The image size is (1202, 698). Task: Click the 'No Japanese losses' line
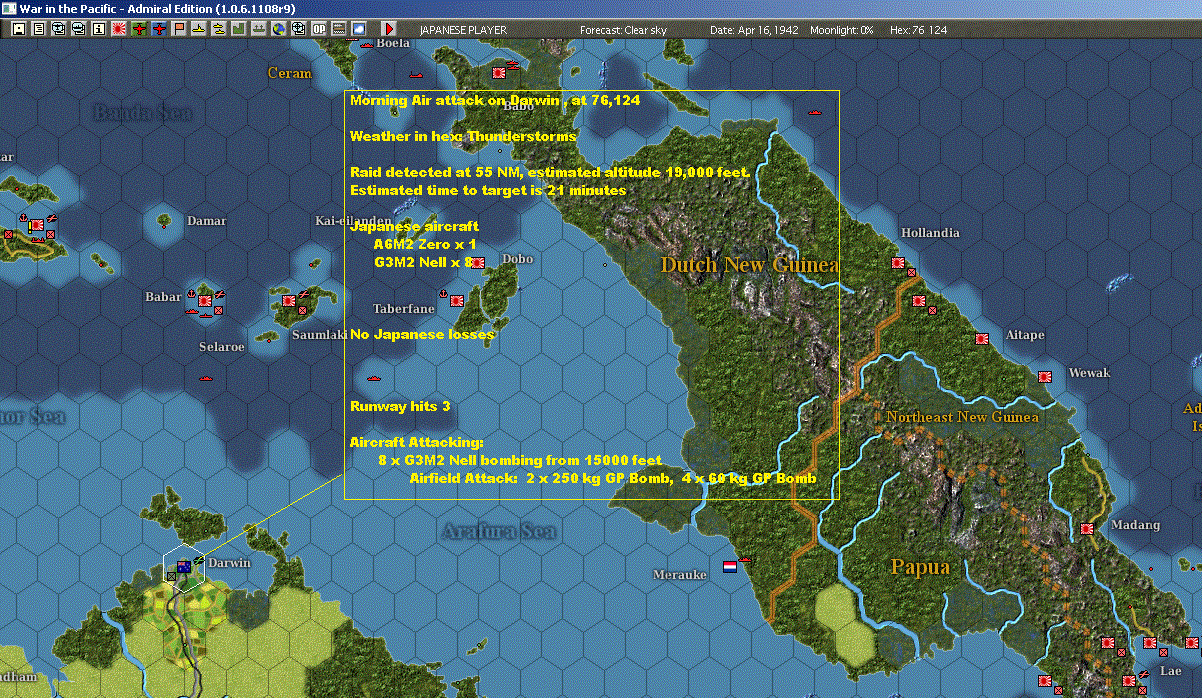pos(422,334)
